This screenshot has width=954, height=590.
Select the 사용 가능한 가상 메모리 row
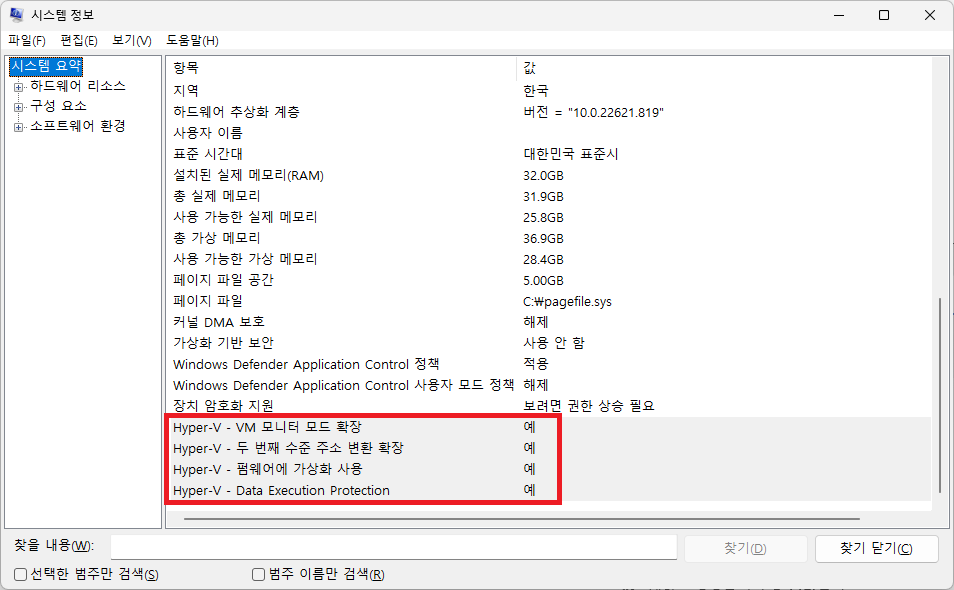tap(548, 259)
